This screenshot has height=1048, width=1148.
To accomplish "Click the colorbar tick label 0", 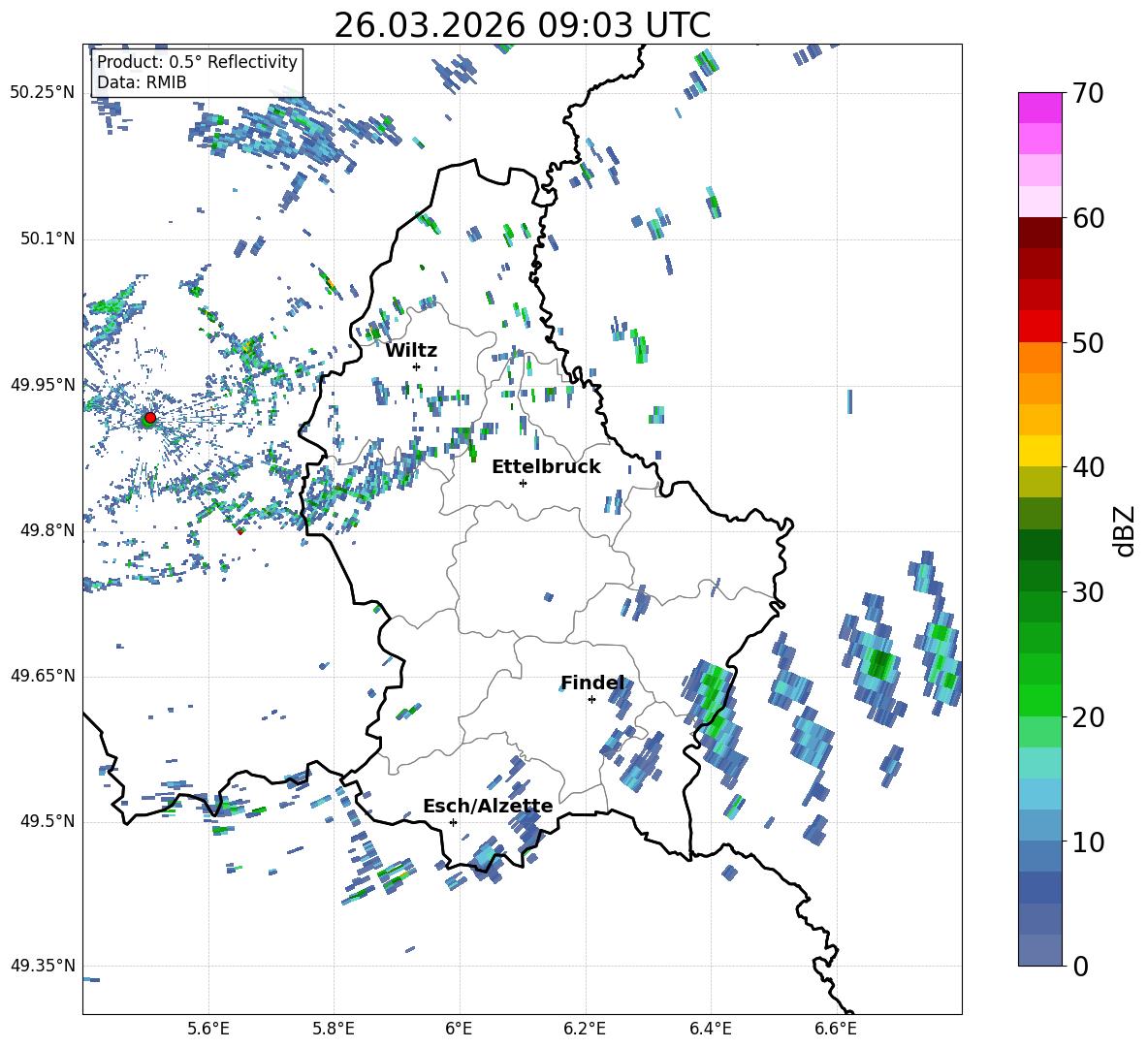I will click(x=1080, y=966).
